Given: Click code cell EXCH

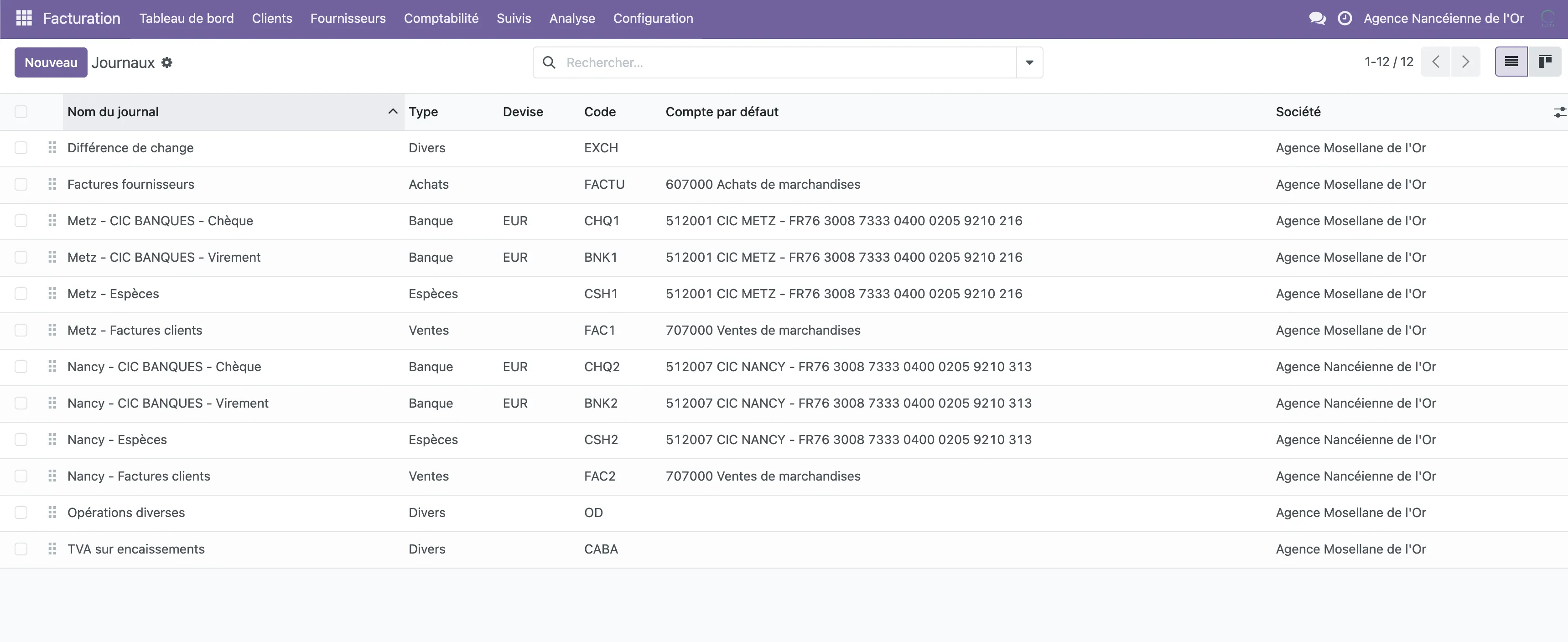Looking at the screenshot, I should click(x=601, y=148).
